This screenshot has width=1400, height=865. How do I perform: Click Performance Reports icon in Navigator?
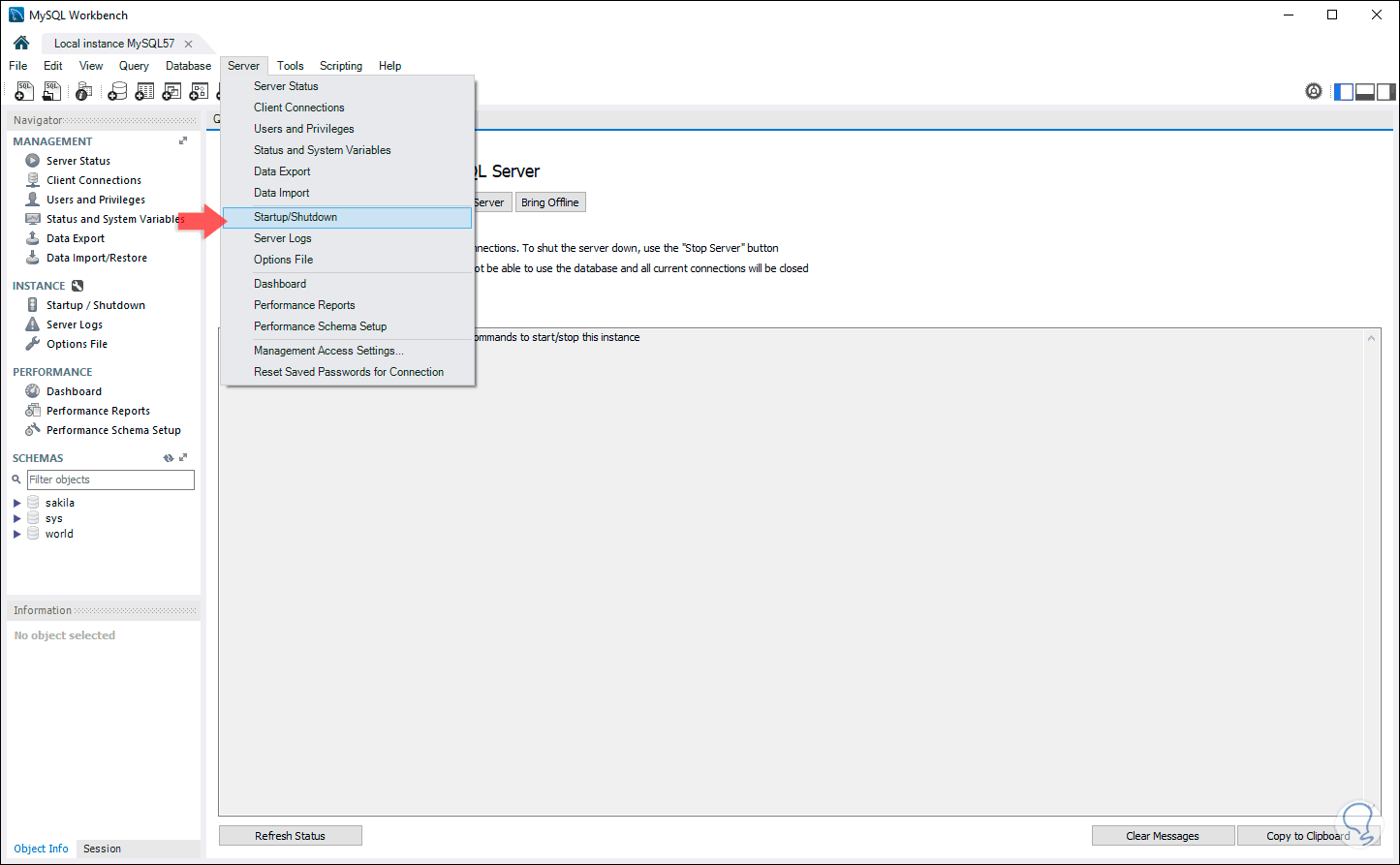(x=33, y=411)
